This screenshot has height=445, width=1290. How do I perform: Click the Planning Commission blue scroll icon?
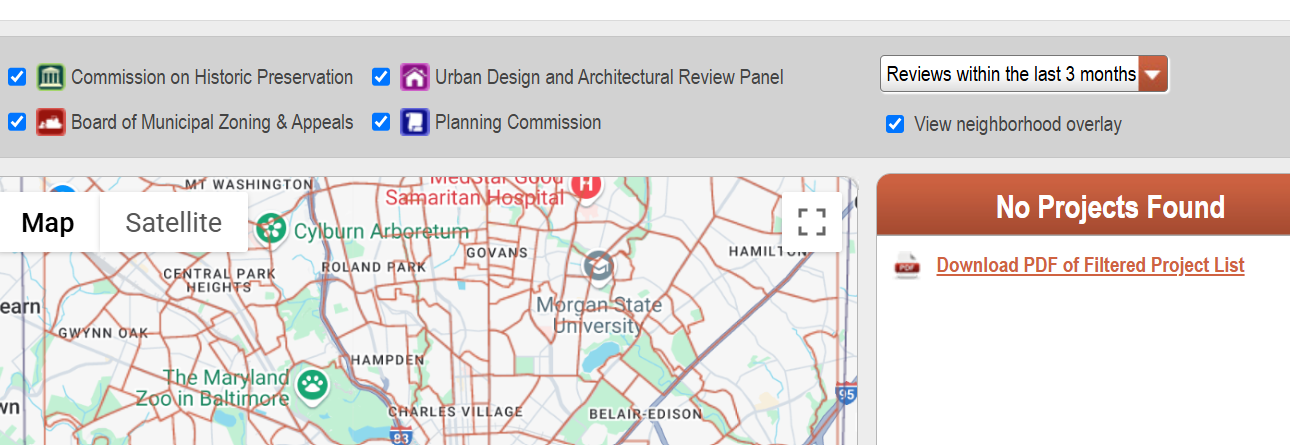415,122
